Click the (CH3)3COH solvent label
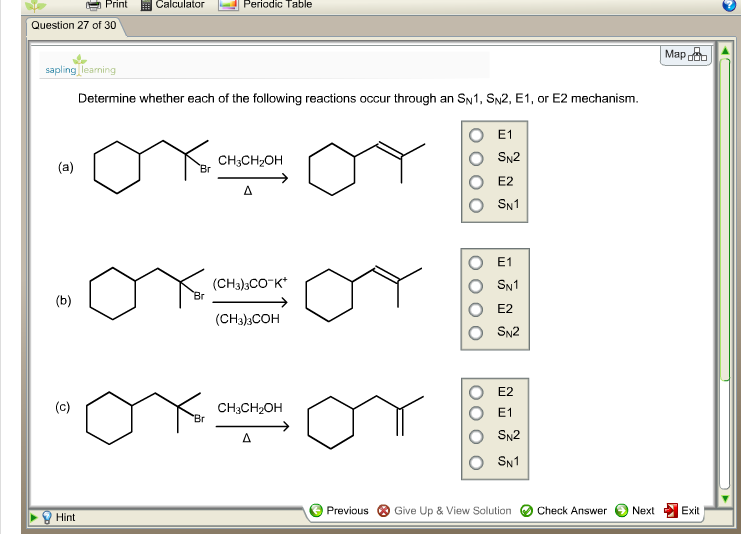Viewport: 747px width, 534px height. [x=247, y=319]
